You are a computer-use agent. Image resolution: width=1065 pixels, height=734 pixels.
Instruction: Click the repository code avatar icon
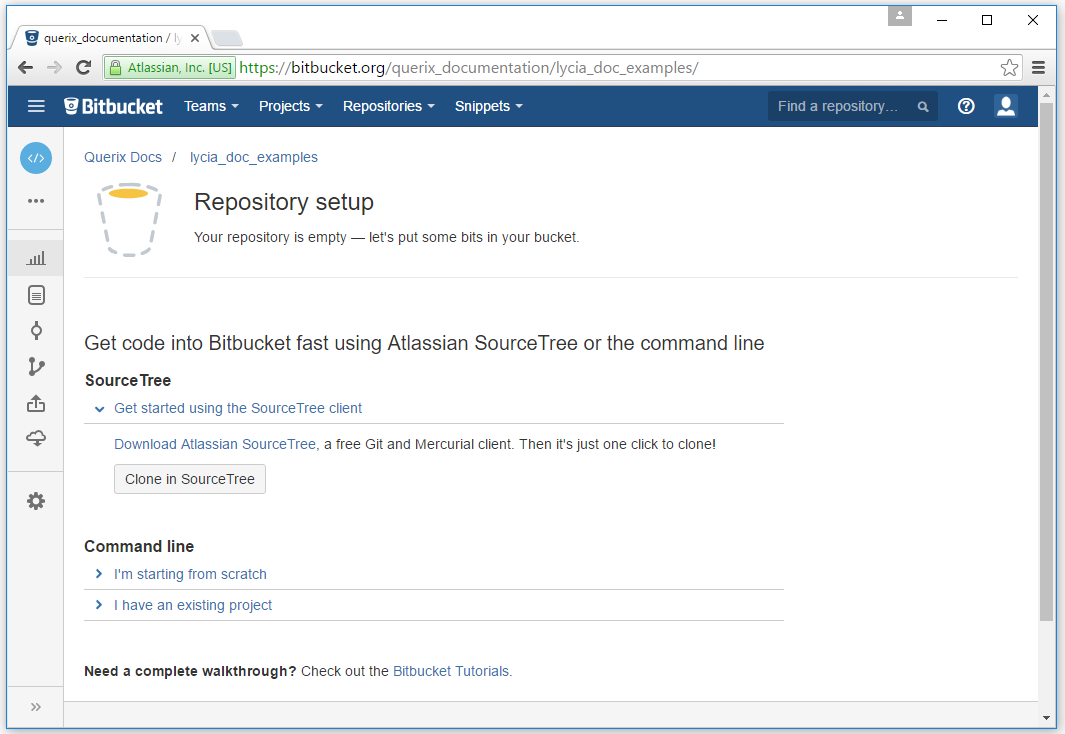pos(36,158)
